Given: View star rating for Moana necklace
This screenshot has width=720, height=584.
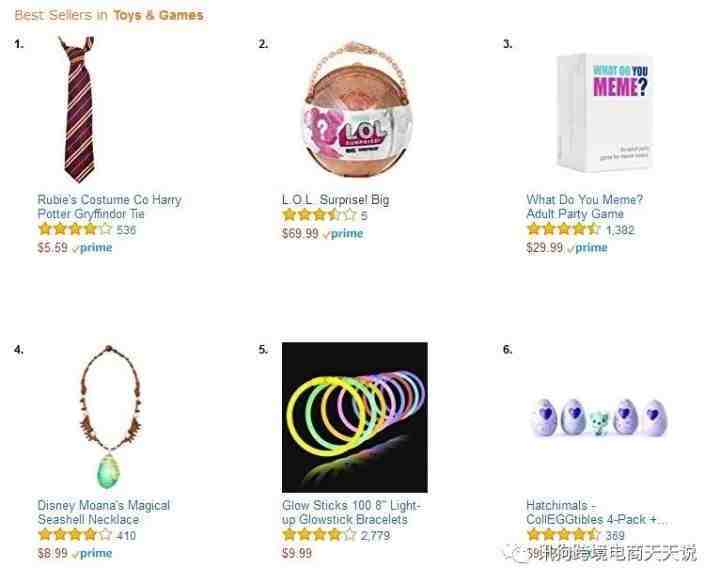Looking at the screenshot, I should pyautogui.click(x=75, y=534).
